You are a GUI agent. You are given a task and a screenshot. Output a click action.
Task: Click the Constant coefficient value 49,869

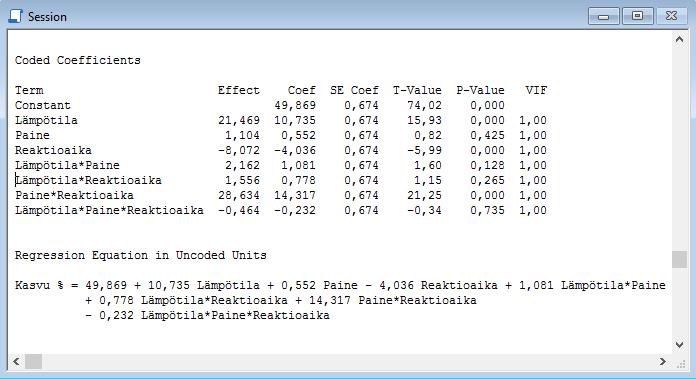click(295, 106)
